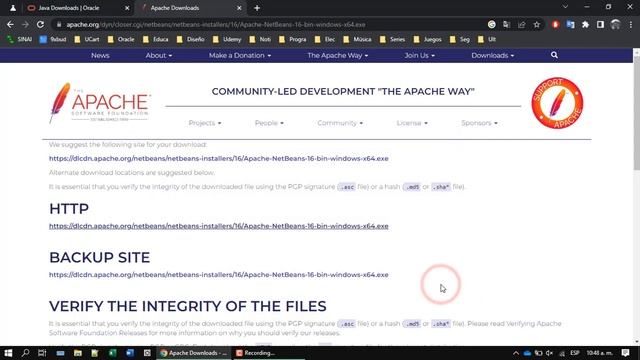Viewport: 640px width, 360px height.
Task: Open the Diseño bookmarks folder
Action: [x=191, y=39]
